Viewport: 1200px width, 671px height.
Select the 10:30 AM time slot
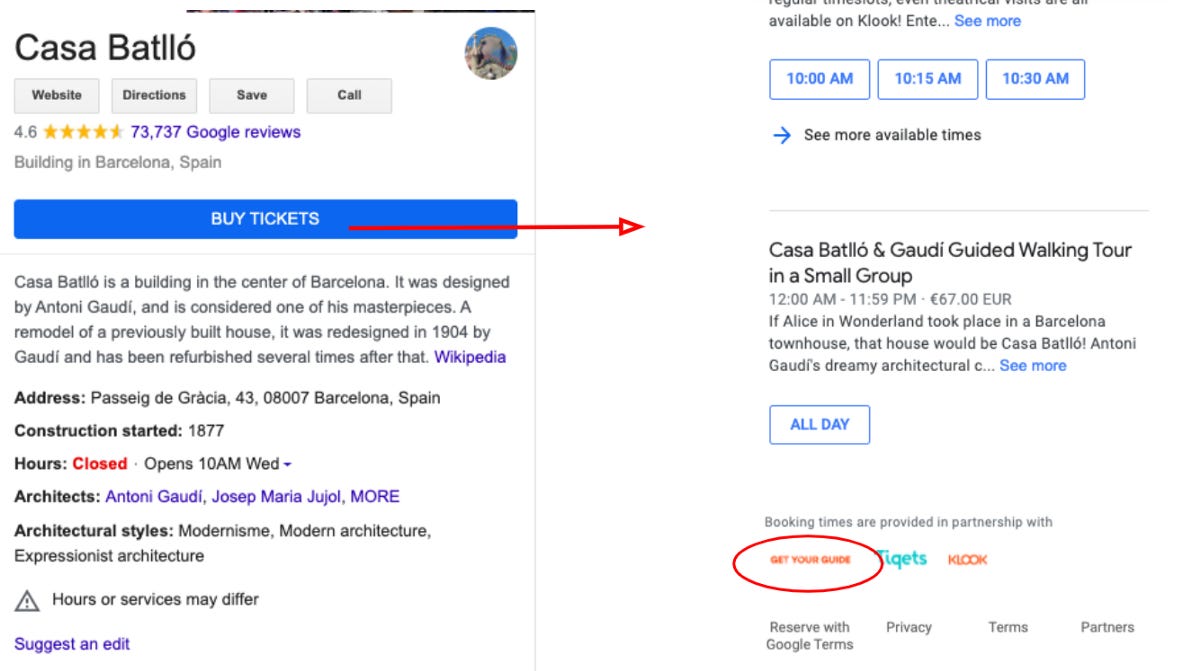tap(1035, 79)
